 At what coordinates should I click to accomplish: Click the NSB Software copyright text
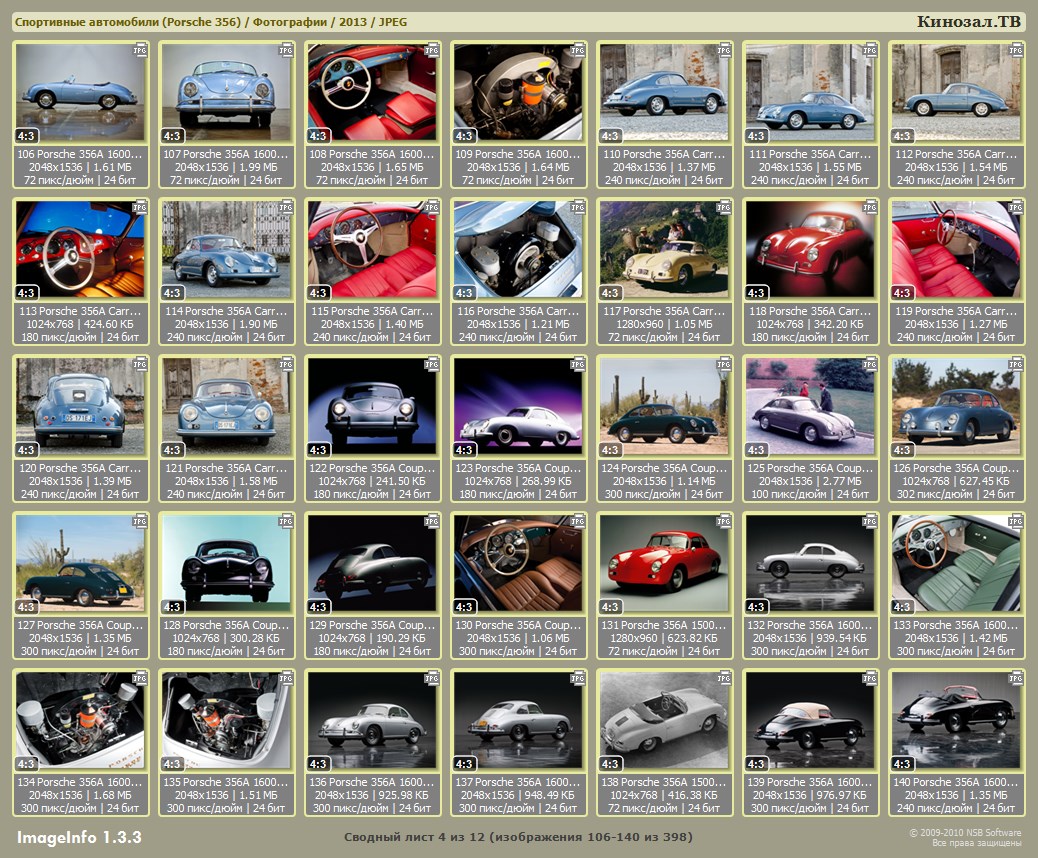pyautogui.click(x=965, y=837)
